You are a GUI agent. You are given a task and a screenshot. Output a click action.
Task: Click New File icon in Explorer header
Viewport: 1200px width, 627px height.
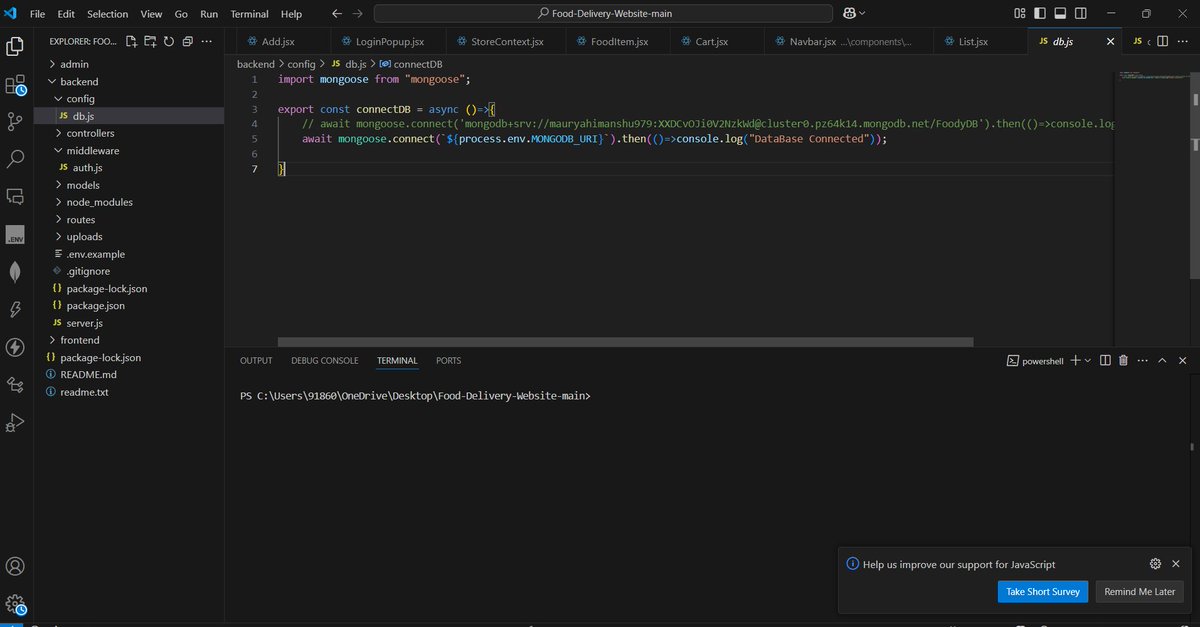131,42
